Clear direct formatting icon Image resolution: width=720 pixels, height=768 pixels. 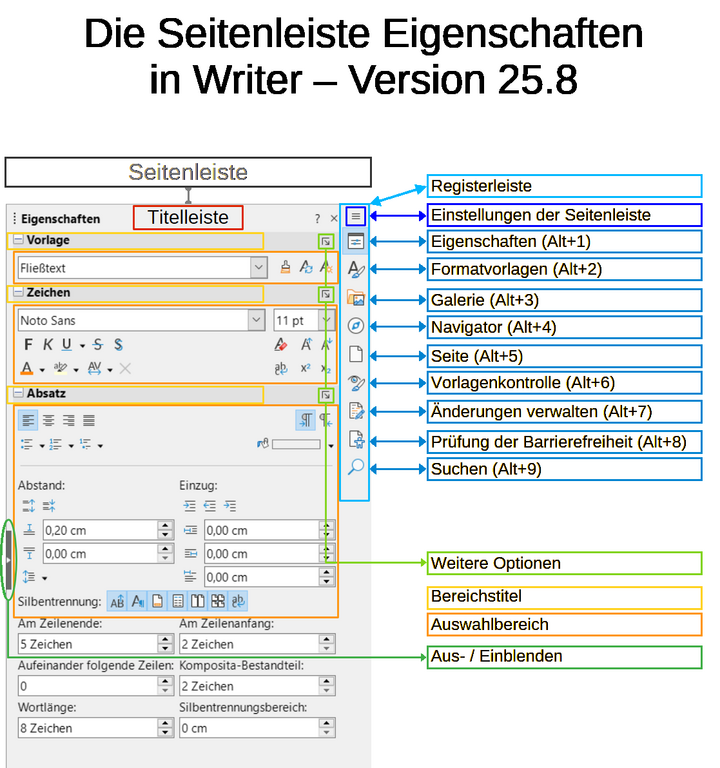pos(280,345)
